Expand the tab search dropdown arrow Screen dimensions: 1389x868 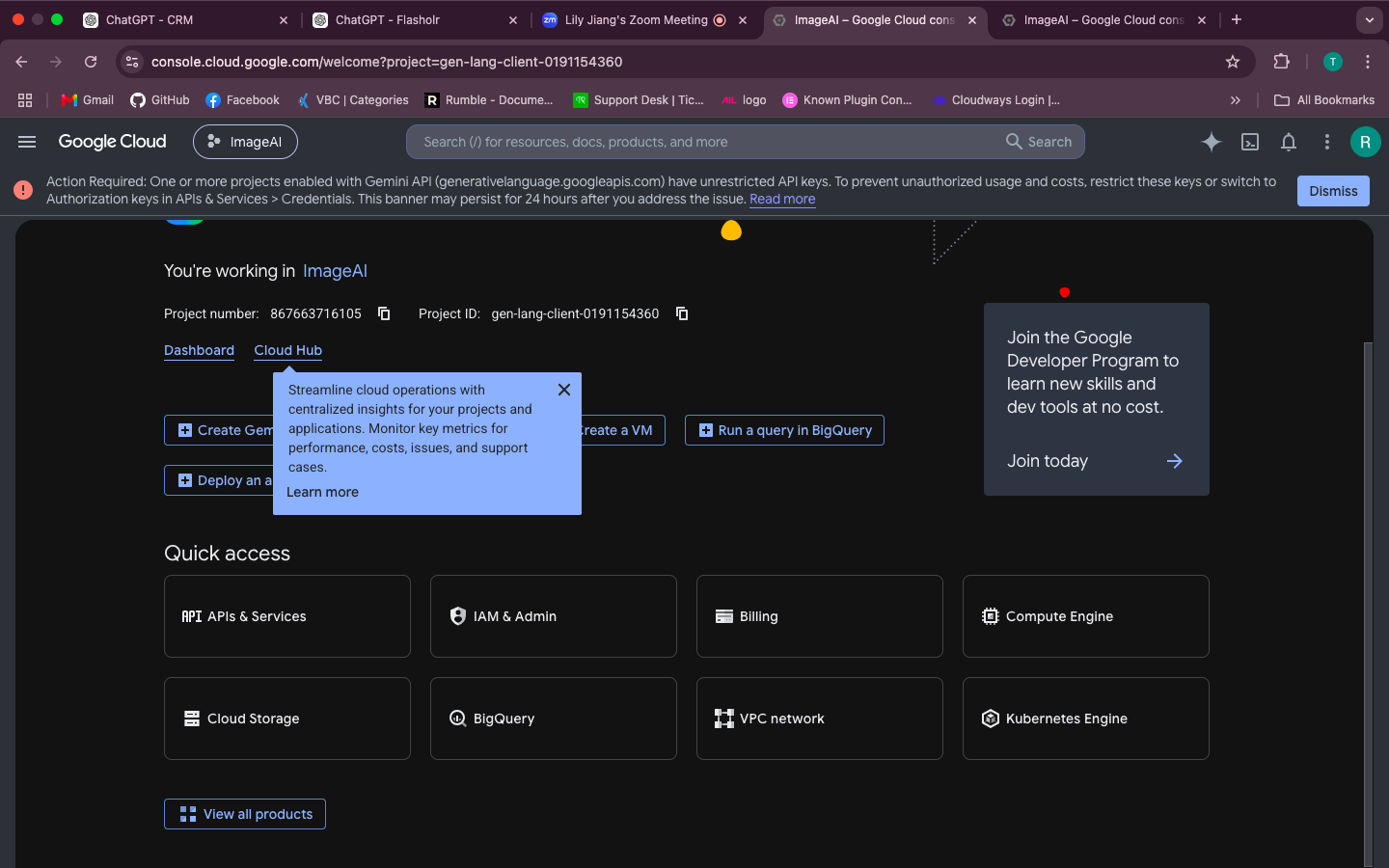[x=1370, y=19]
